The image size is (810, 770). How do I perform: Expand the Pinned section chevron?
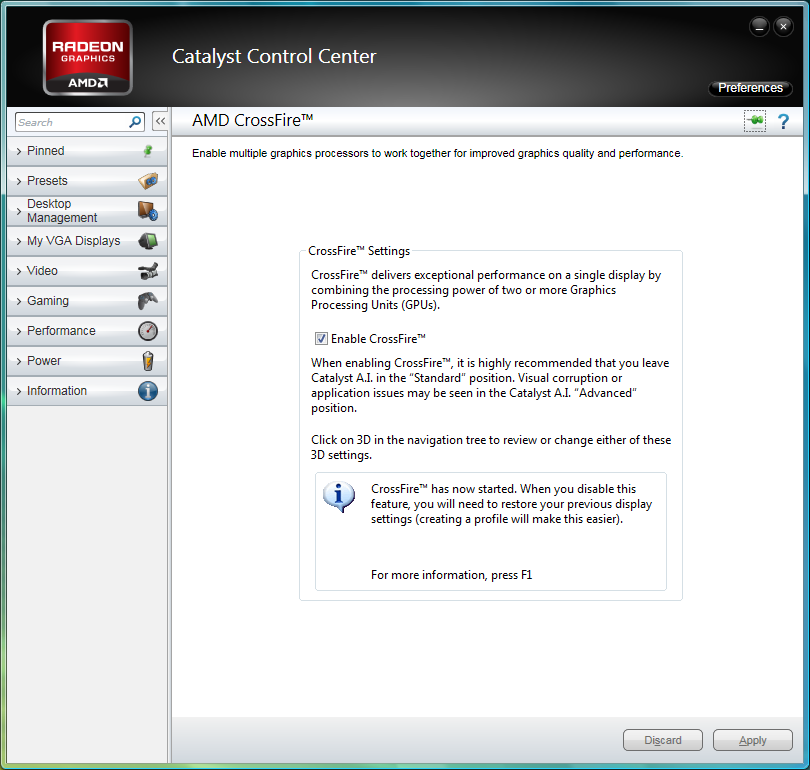click(19, 151)
